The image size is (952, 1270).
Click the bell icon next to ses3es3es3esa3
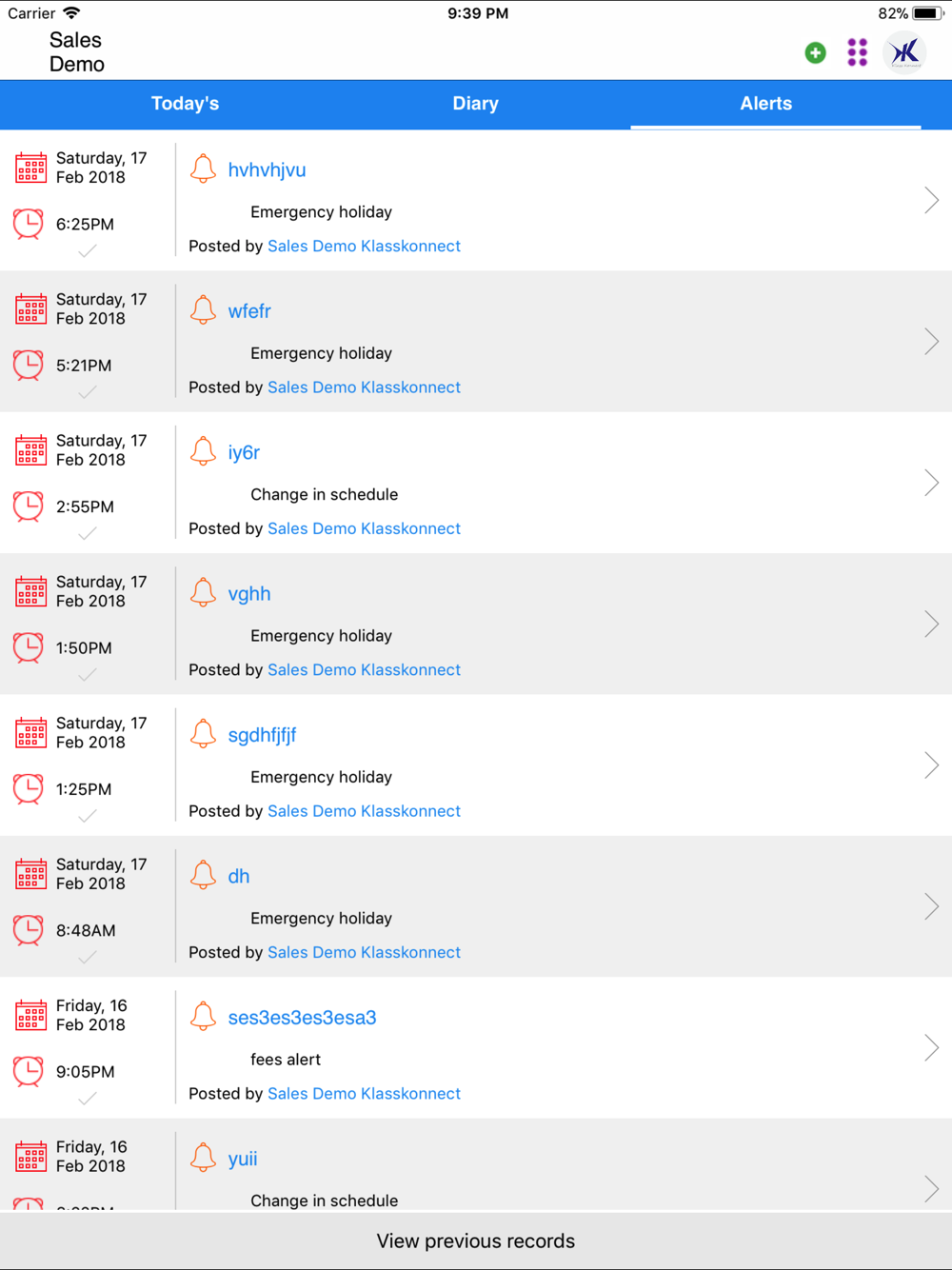(x=203, y=1016)
